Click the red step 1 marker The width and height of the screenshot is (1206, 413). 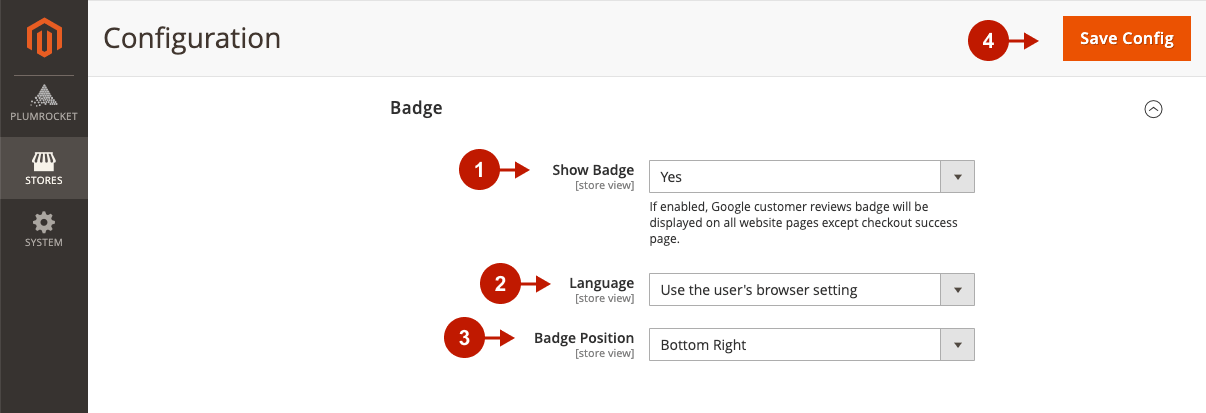coord(479,170)
